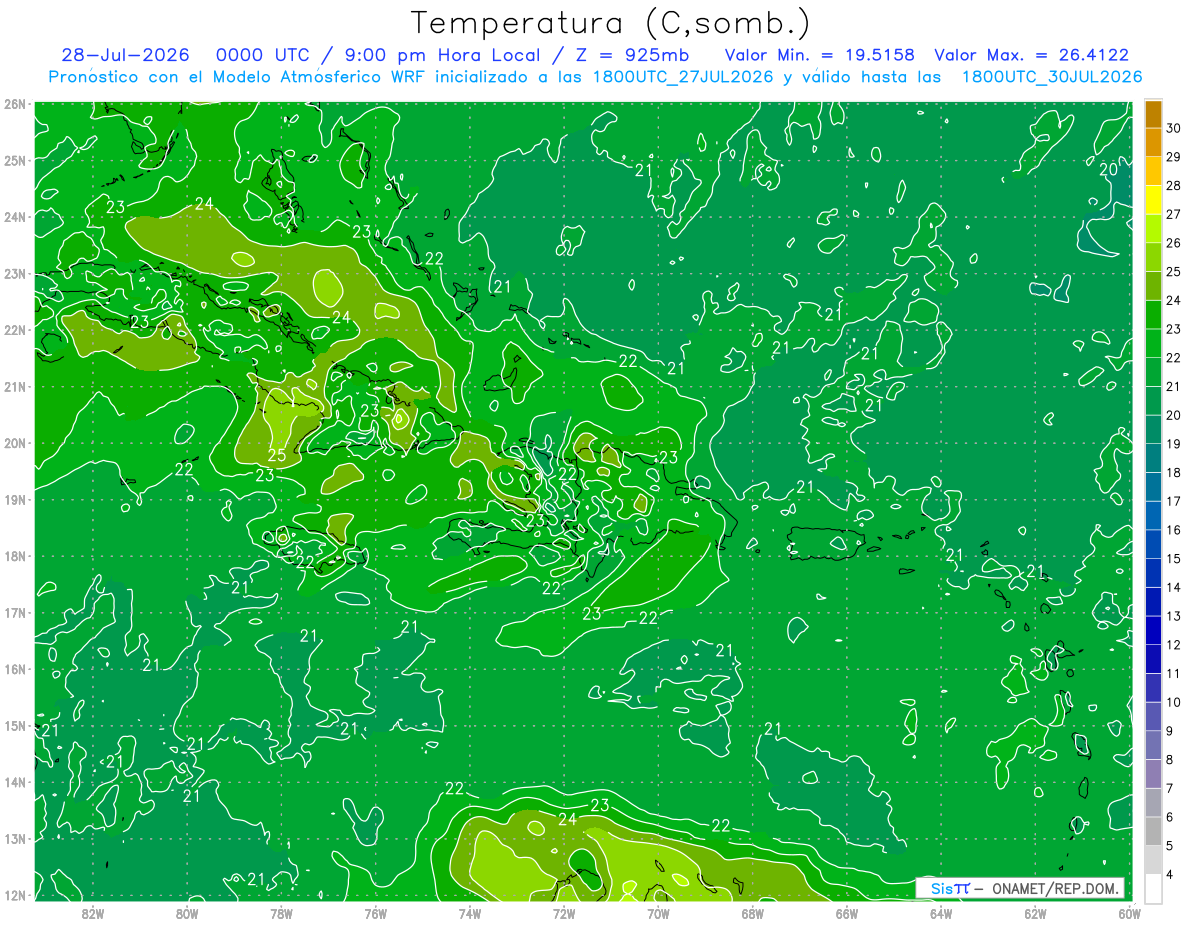Viewport: 1200px width, 927px height.
Task: Click the dark orange top legend segment
Action: pos(1153,114)
